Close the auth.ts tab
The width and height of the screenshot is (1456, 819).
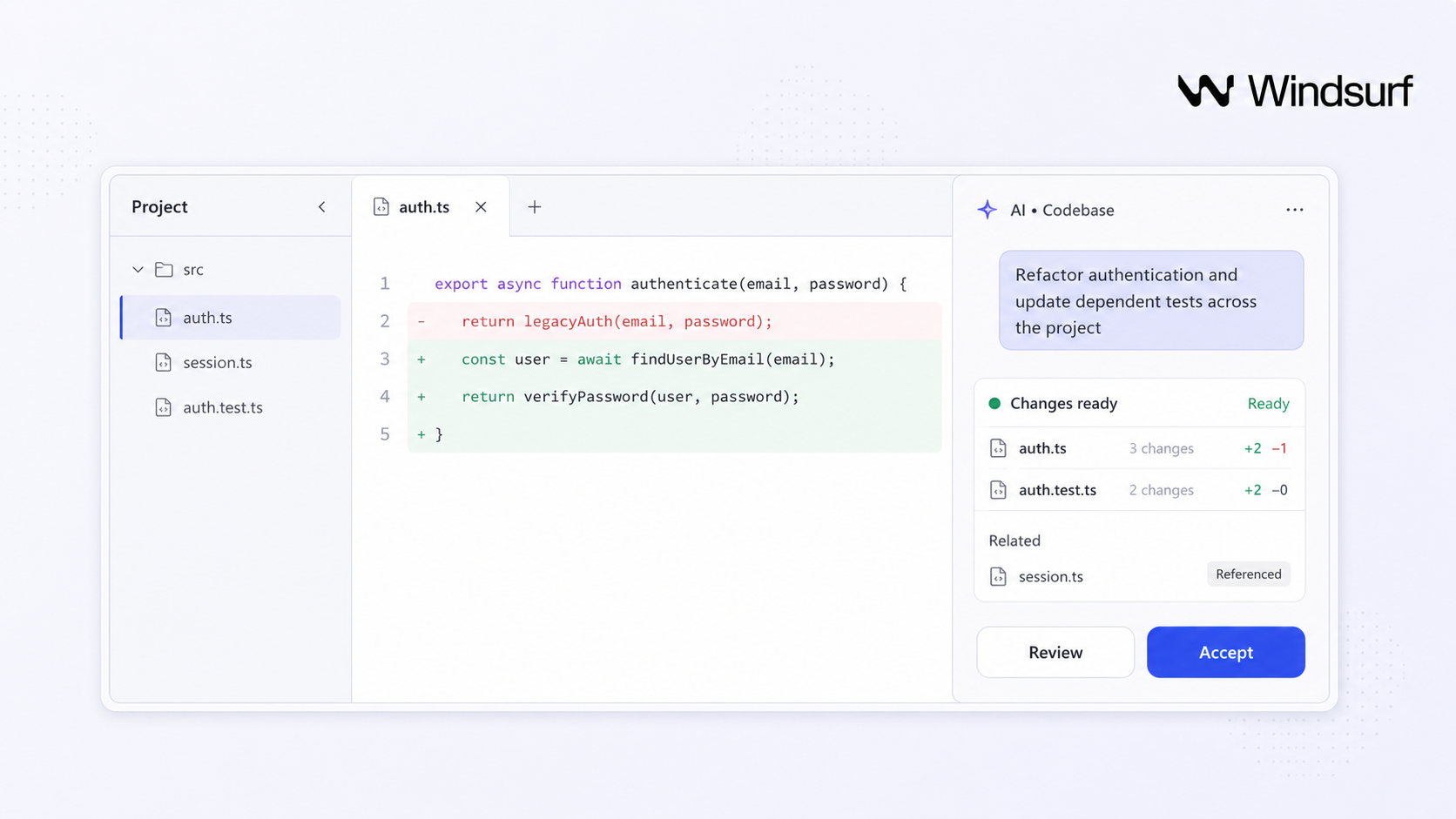(481, 207)
